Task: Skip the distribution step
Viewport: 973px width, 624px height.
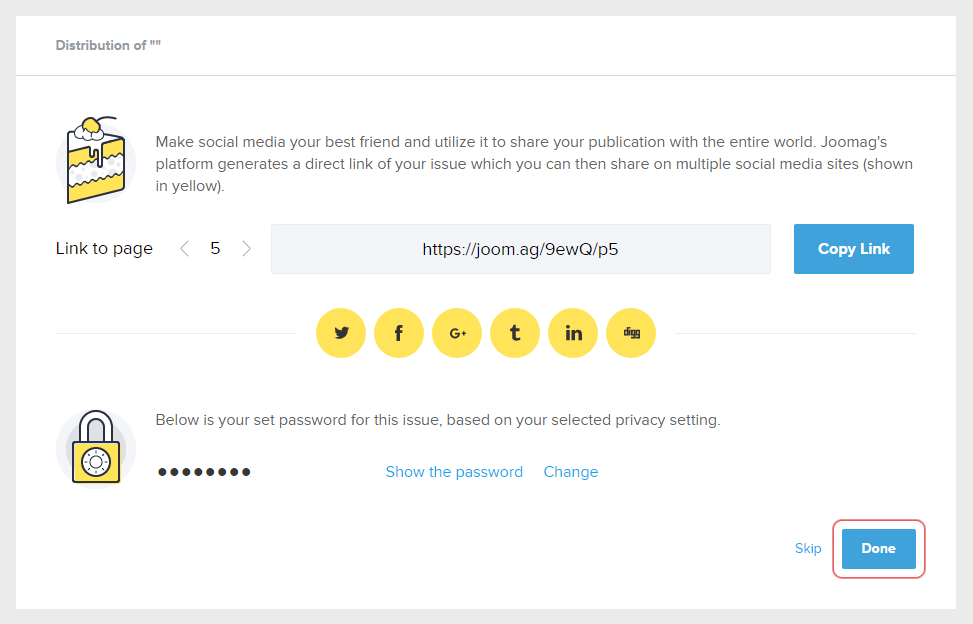Action: click(808, 548)
